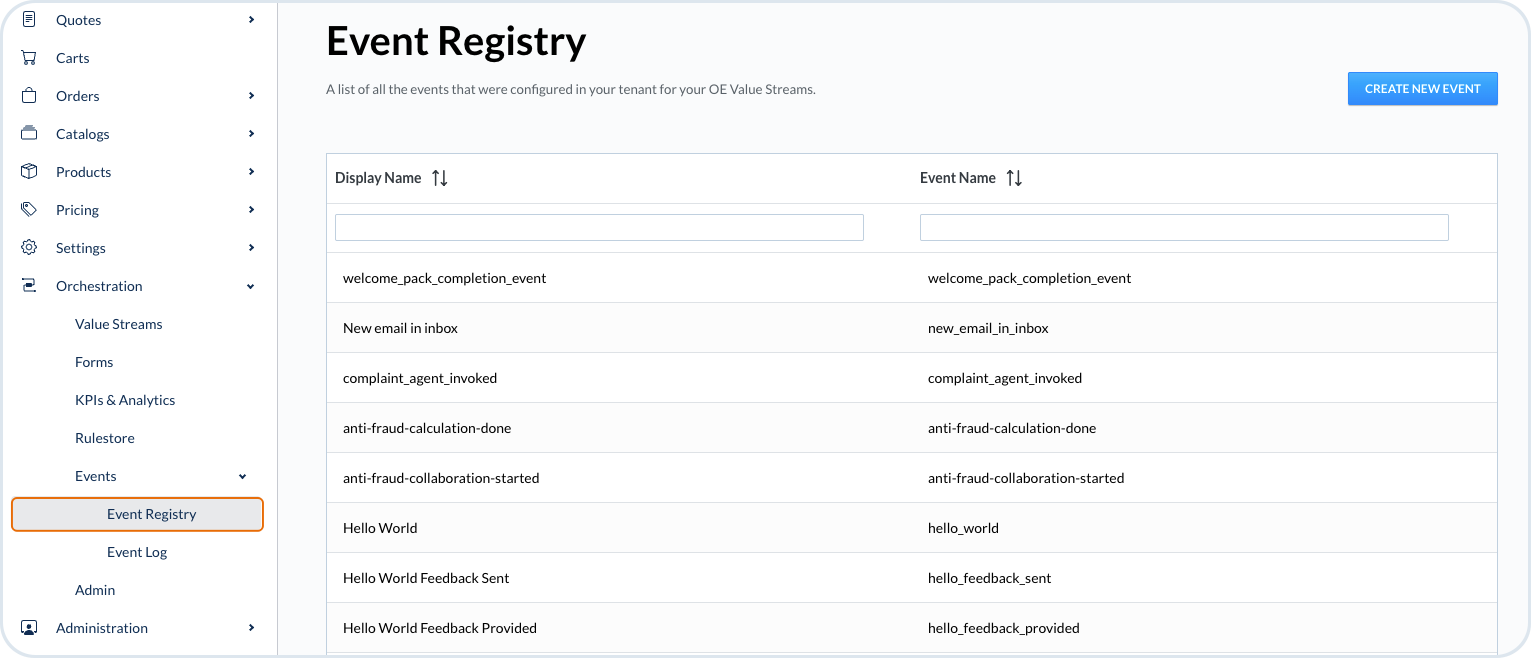Sort table by Event Name arrows
Image resolution: width=1531 pixels, height=658 pixels.
(1014, 178)
